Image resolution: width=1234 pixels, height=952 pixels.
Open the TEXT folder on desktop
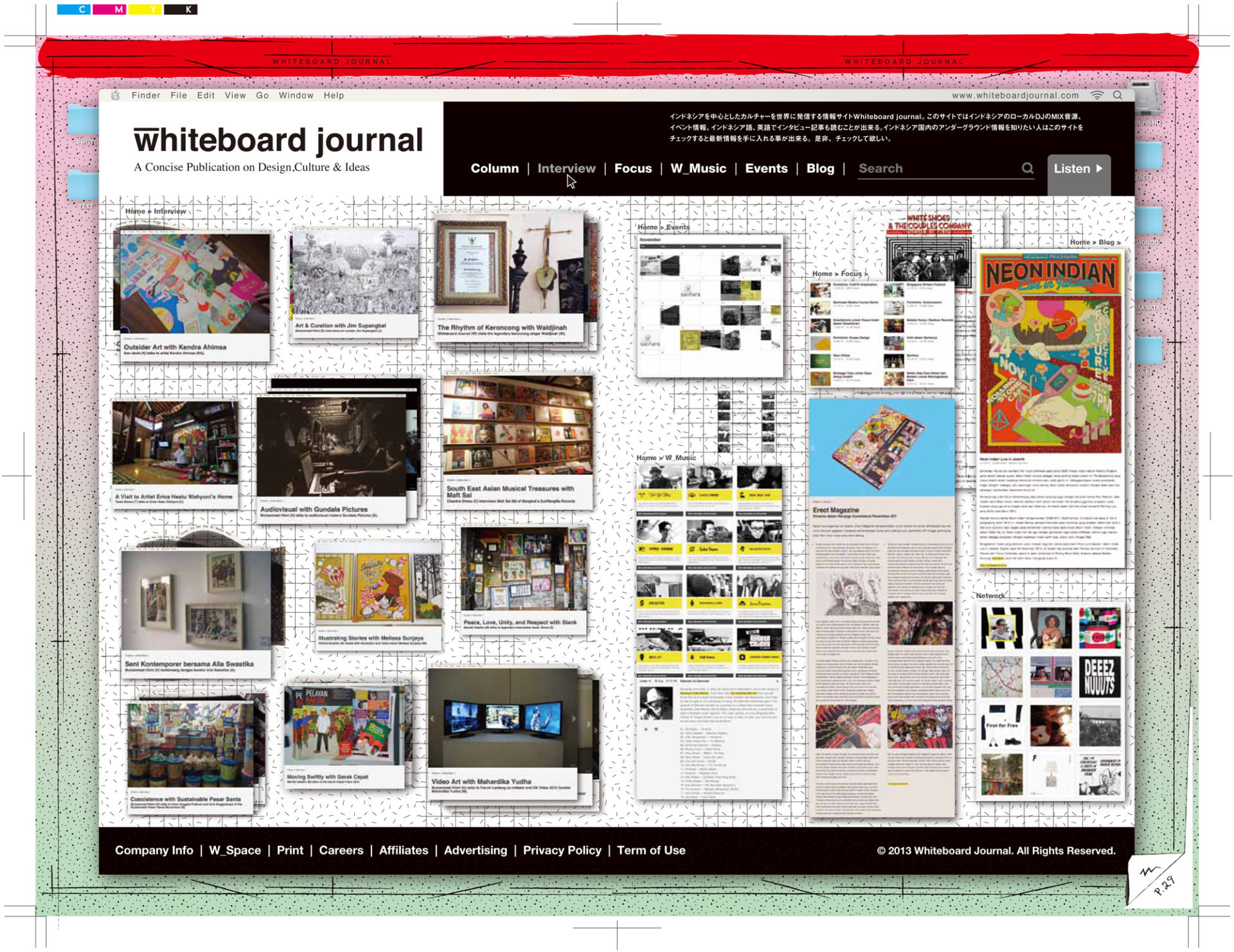(x=82, y=186)
